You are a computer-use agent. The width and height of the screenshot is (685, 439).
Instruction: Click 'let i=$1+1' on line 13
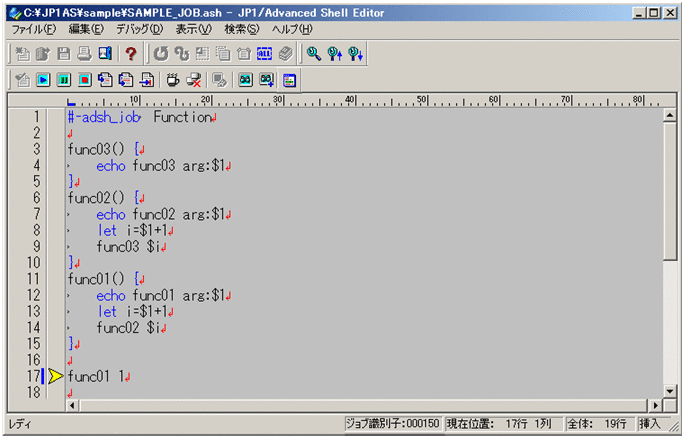point(132,311)
